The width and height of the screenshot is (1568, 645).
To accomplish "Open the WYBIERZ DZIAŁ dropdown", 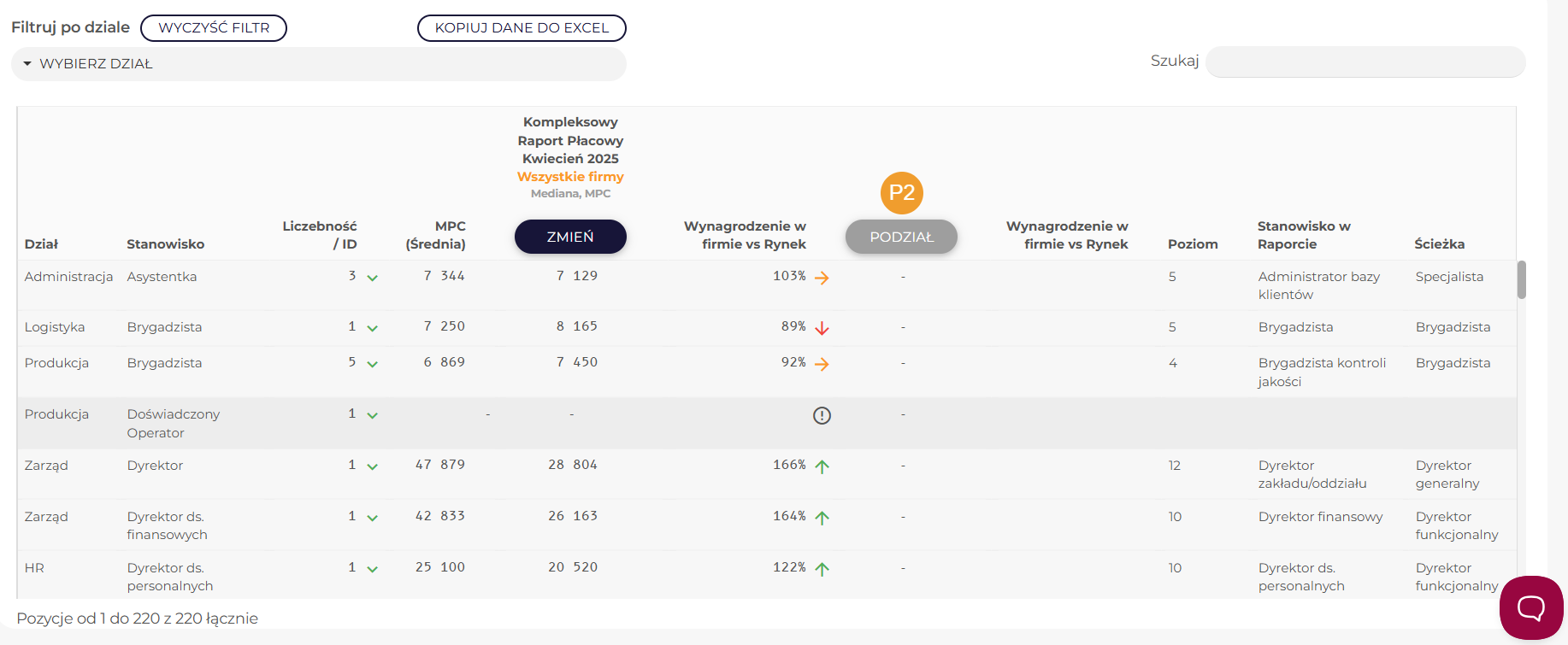I will pos(318,64).
